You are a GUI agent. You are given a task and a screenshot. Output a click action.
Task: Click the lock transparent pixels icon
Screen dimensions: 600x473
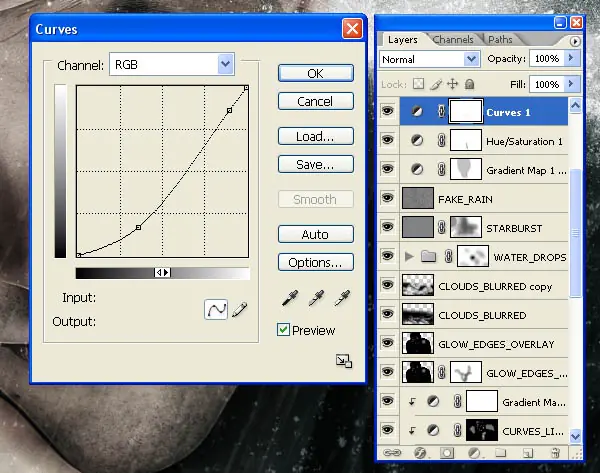coord(419,84)
